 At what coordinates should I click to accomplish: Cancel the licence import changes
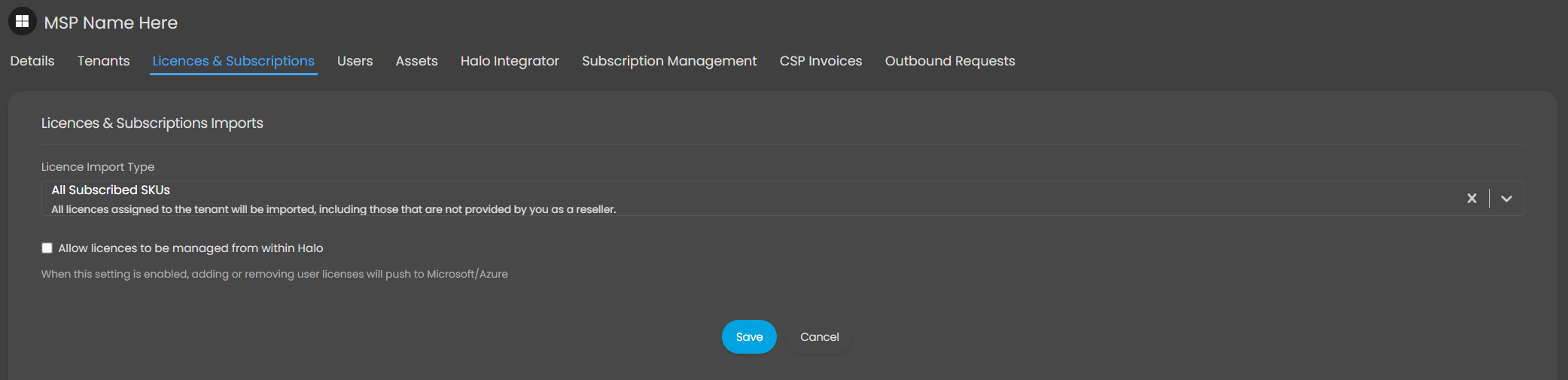[x=820, y=337]
